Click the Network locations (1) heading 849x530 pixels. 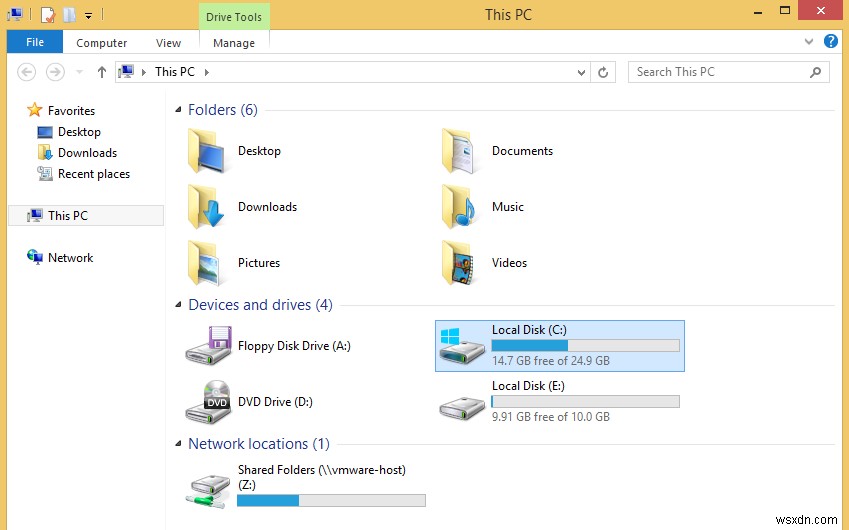(259, 444)
